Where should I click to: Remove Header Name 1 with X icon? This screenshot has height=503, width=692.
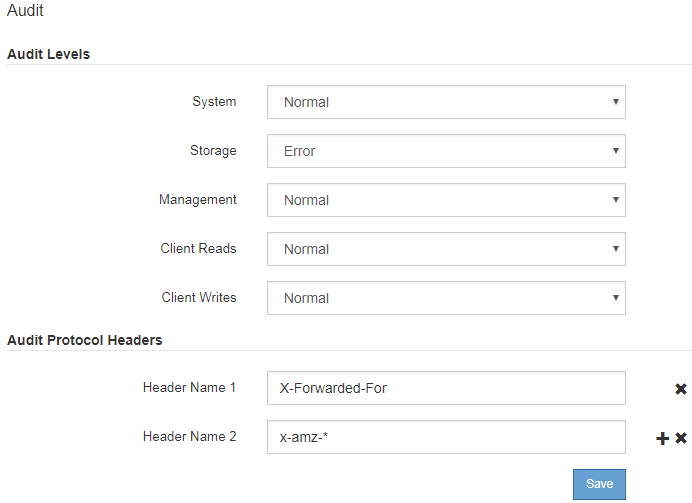click(x=681, y=389)
